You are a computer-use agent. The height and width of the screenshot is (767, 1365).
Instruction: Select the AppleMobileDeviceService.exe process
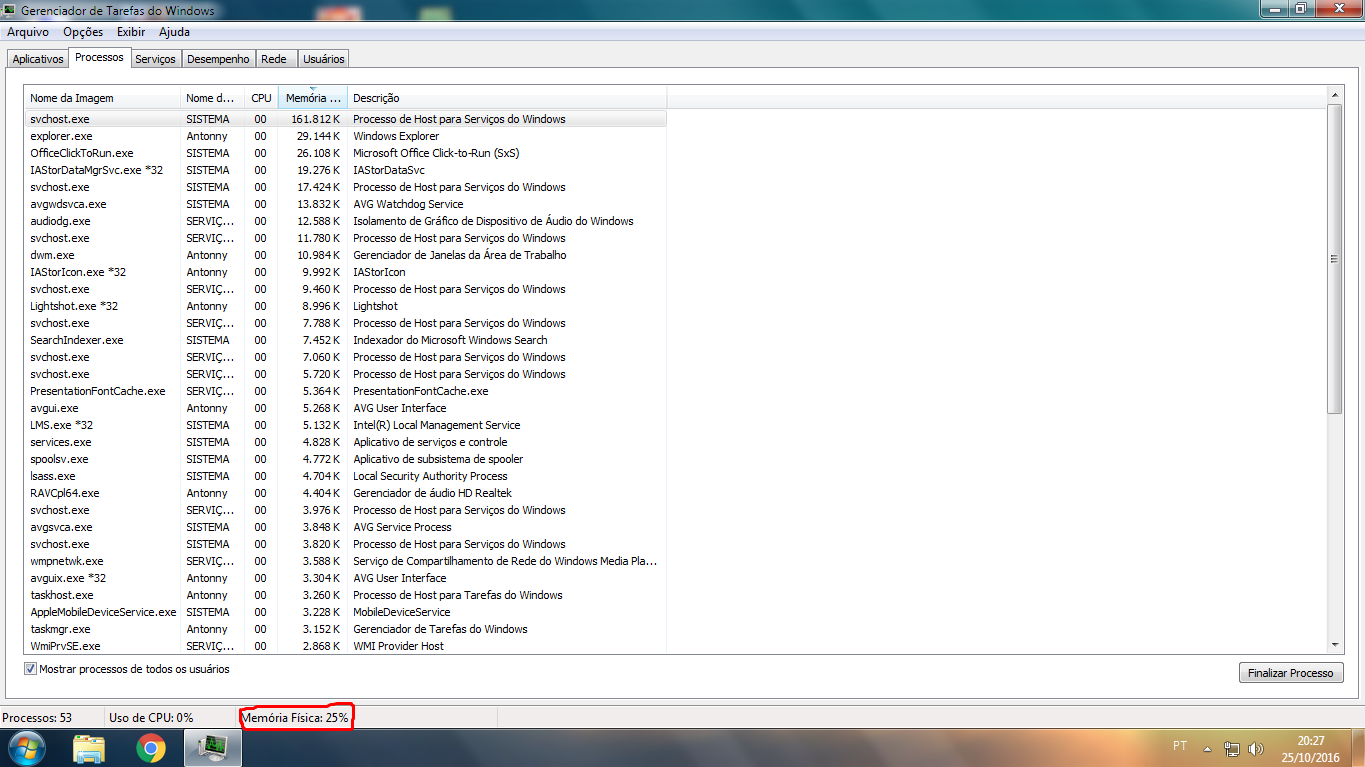pos(345,612)
